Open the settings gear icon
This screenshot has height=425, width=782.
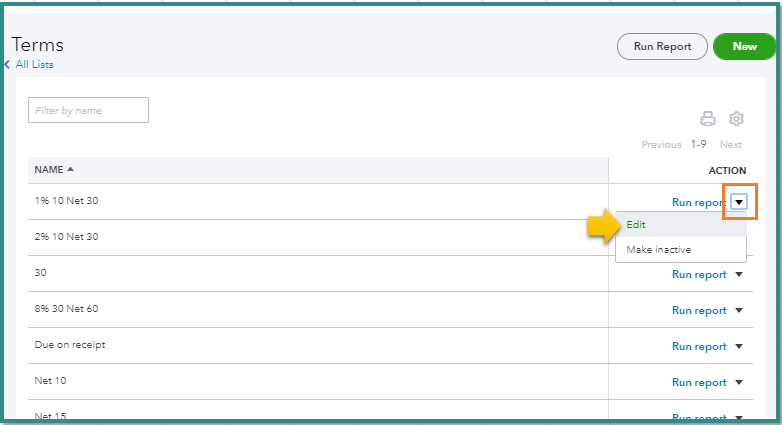click(737, 119)
